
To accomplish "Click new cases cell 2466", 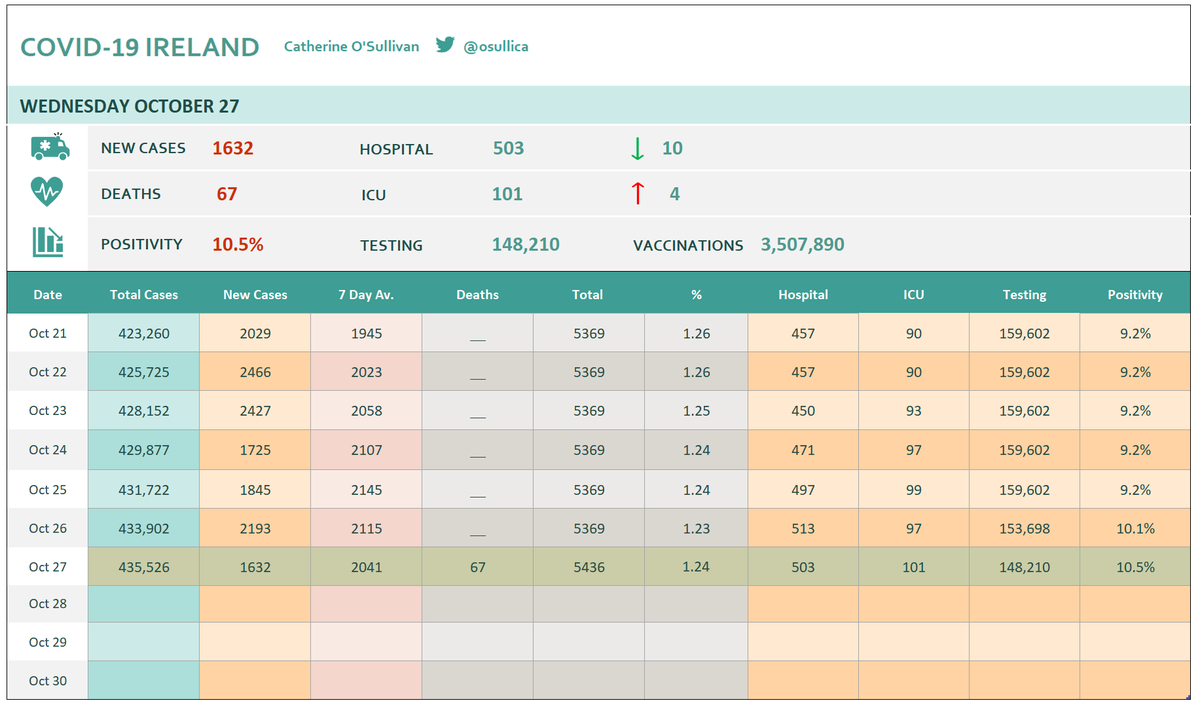I will point(255,372).
